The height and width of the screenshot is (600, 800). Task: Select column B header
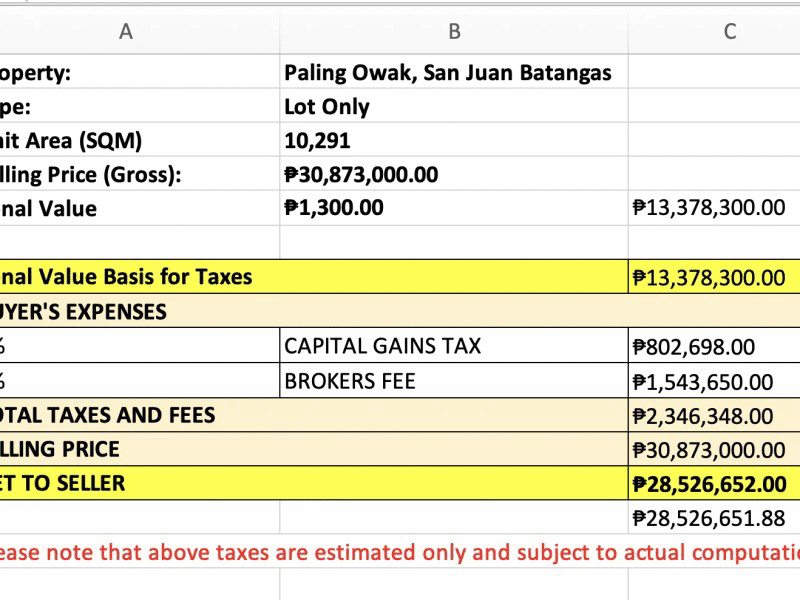coord(454,31)
